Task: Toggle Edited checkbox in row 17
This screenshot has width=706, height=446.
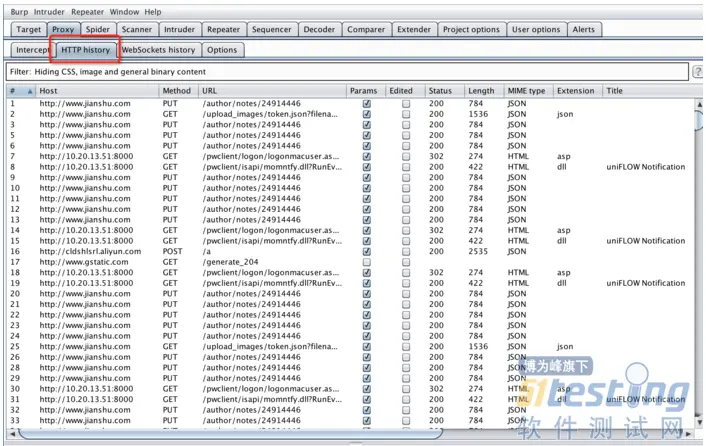Action: [x=406, y=262]
